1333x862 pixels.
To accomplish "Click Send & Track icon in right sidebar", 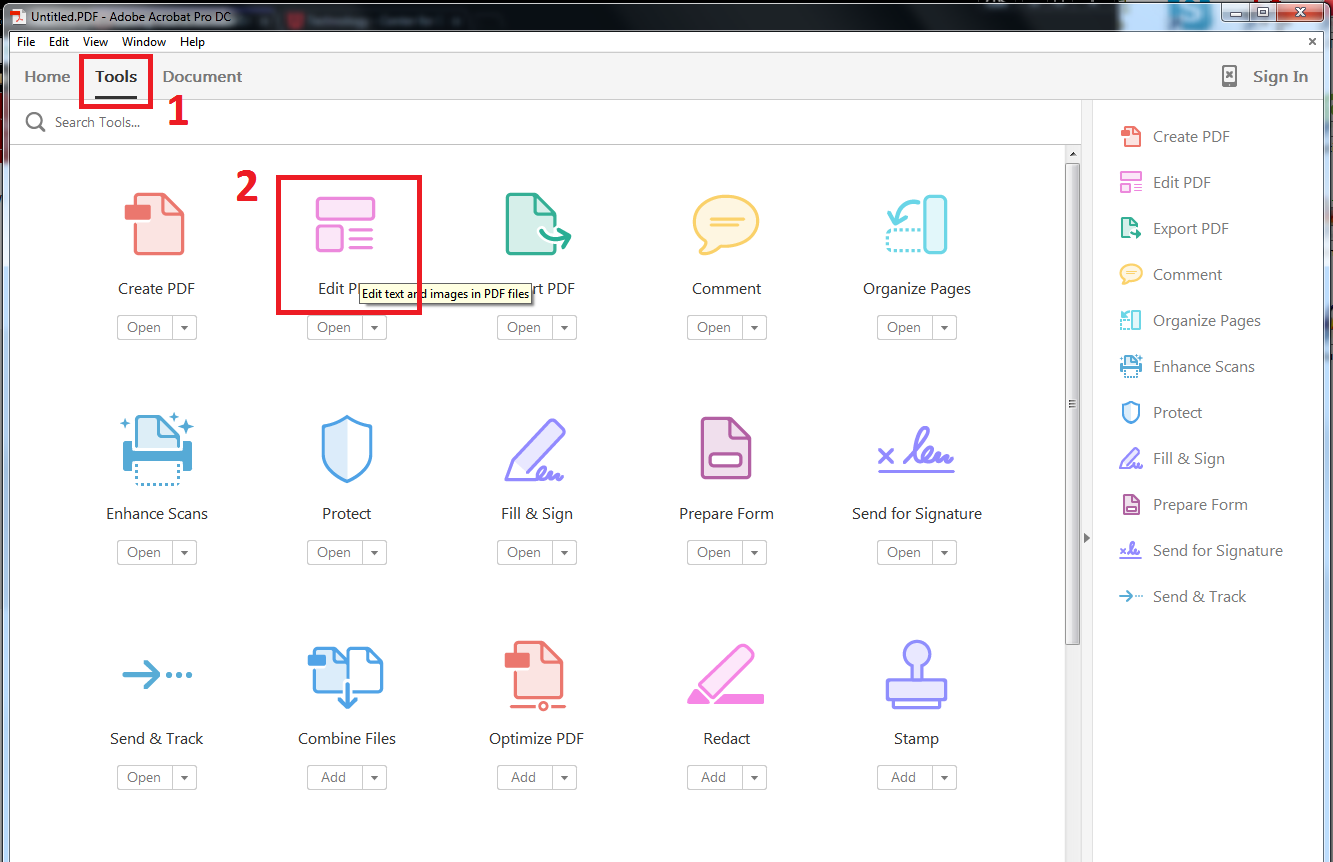I will (x=1131, y=596).
